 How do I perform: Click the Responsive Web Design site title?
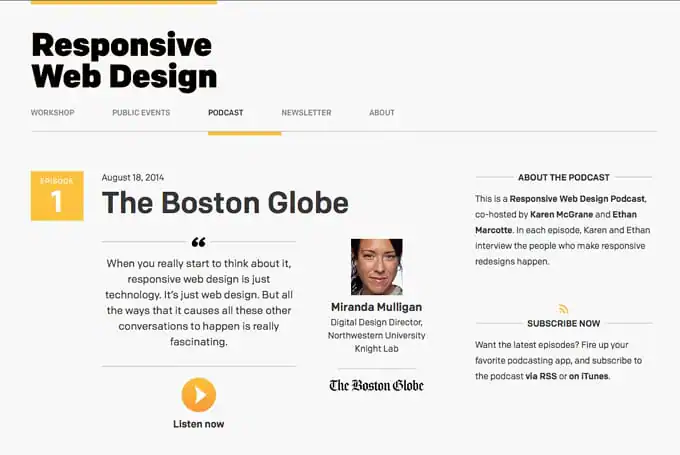124,61
